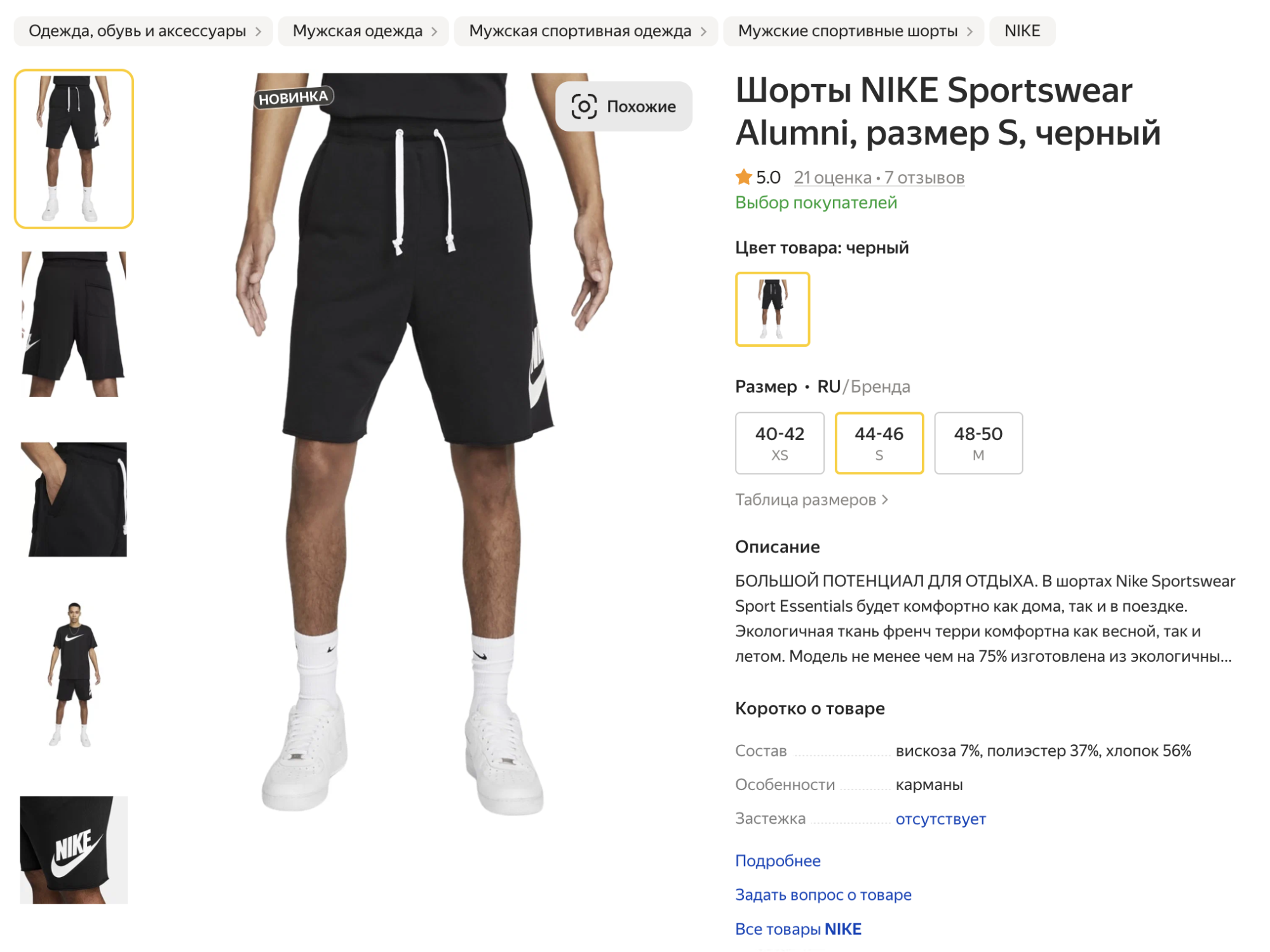Image resolution: width=1270 pixels, height=952 pixels.
Task: Switch size scale to Бренда
Action: [x=880, y=387]
